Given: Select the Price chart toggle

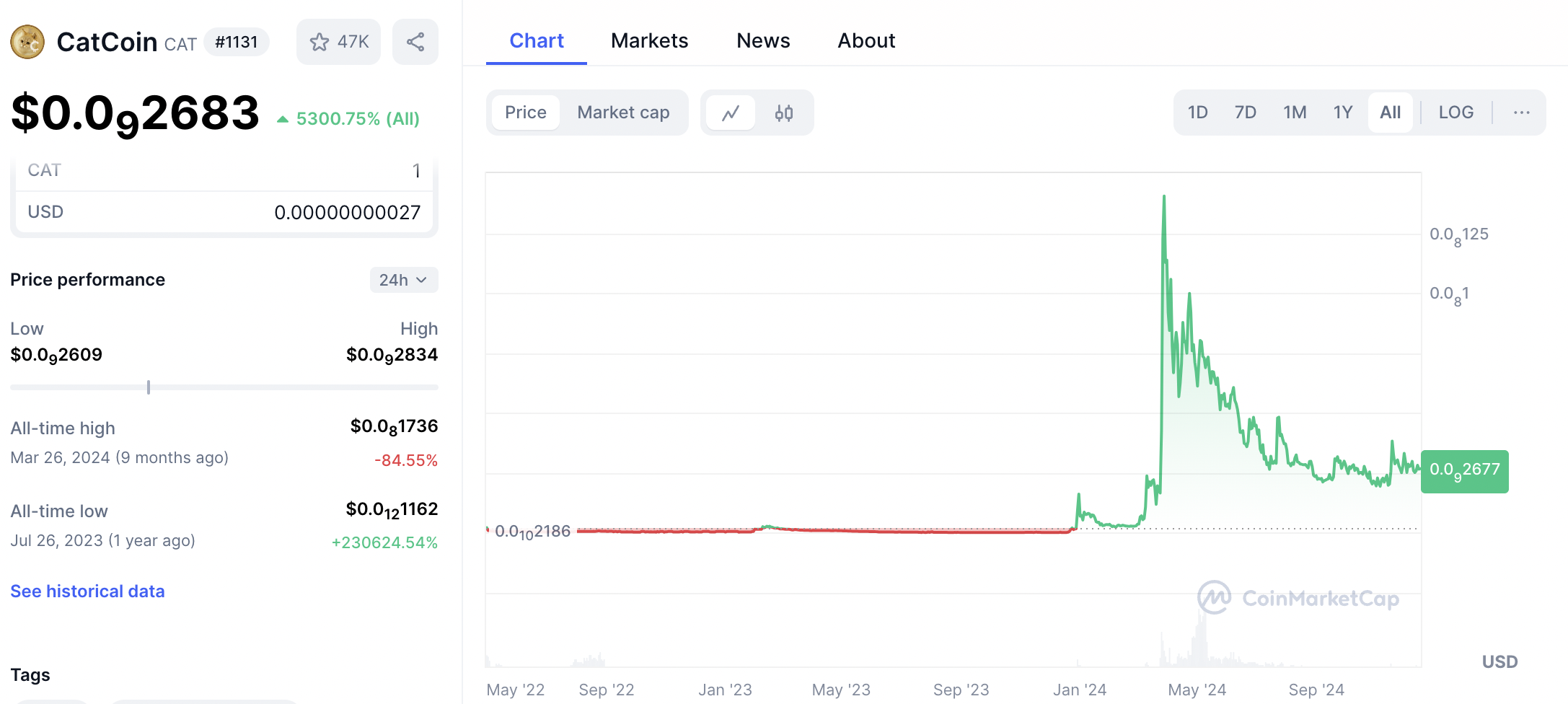Looking at the screenshot, I should (x=526, y=113).
